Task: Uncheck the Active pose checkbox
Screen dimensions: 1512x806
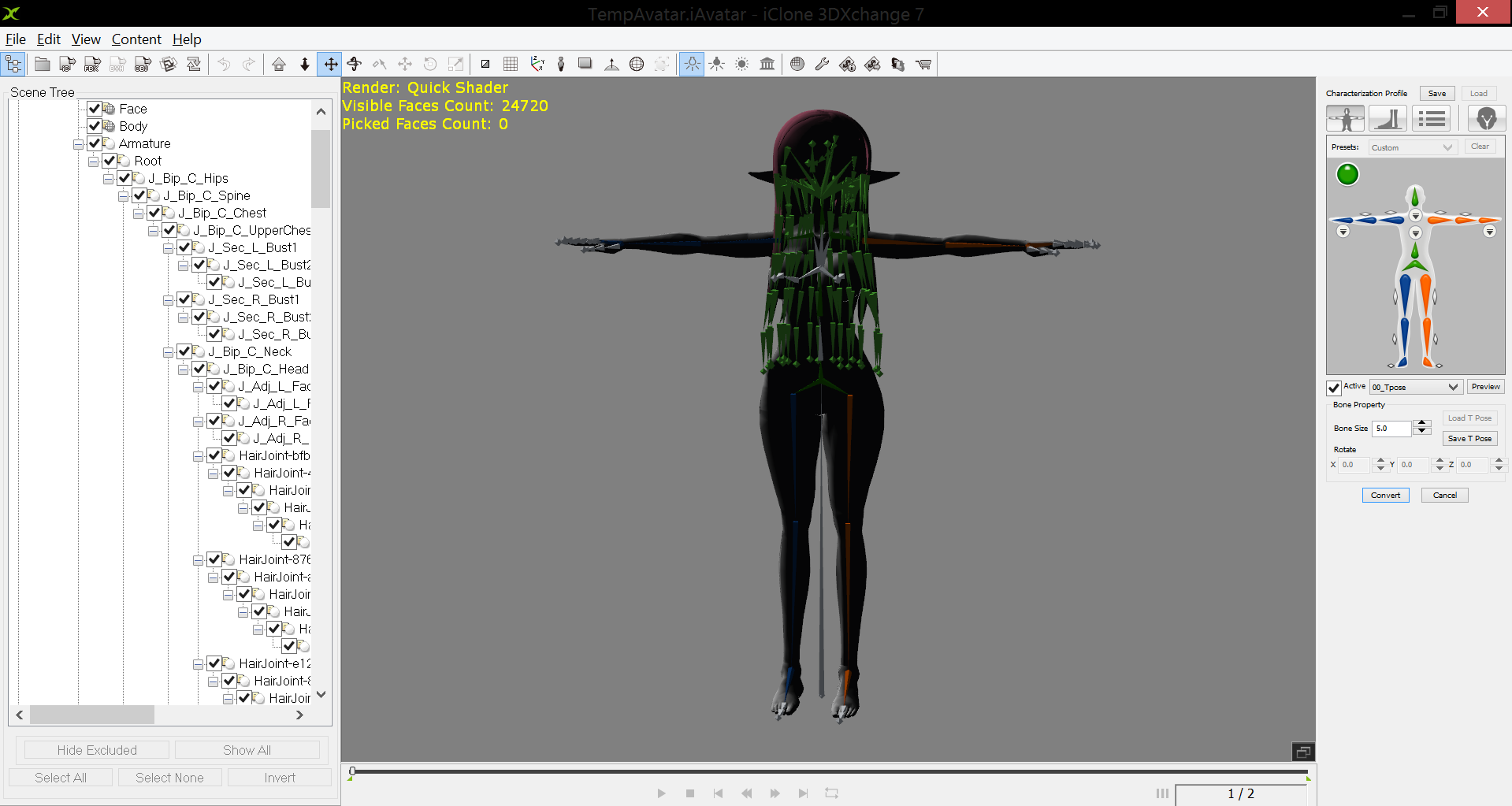Action: point(1334,388)
